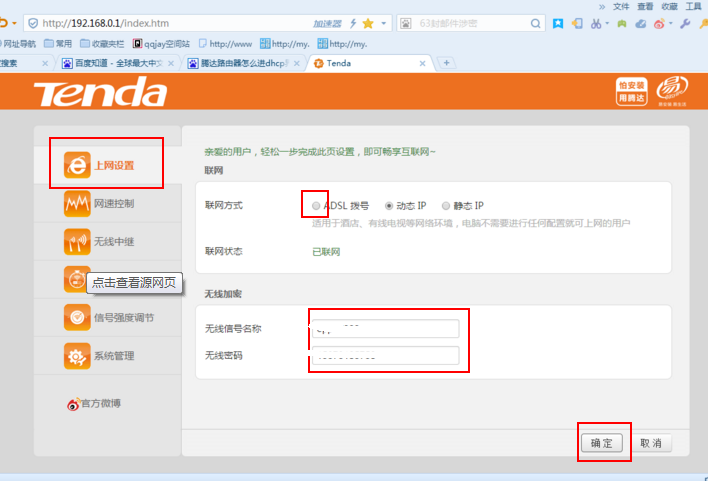Viewport: 708px width, 481px height.
Task: Click the search magnifier icon
Action: click(535, 23)
